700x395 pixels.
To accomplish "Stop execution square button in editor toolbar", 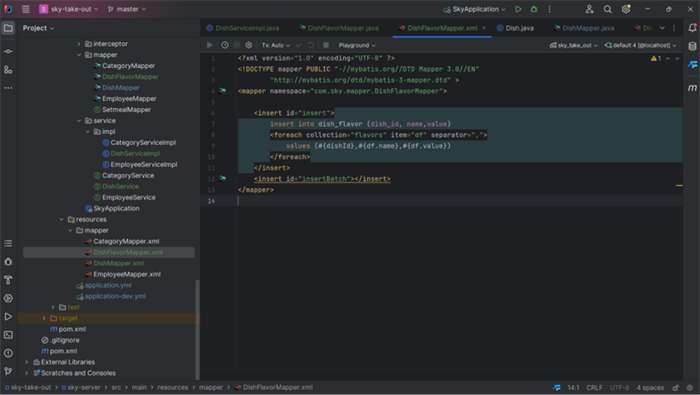I will coord(326,45).
